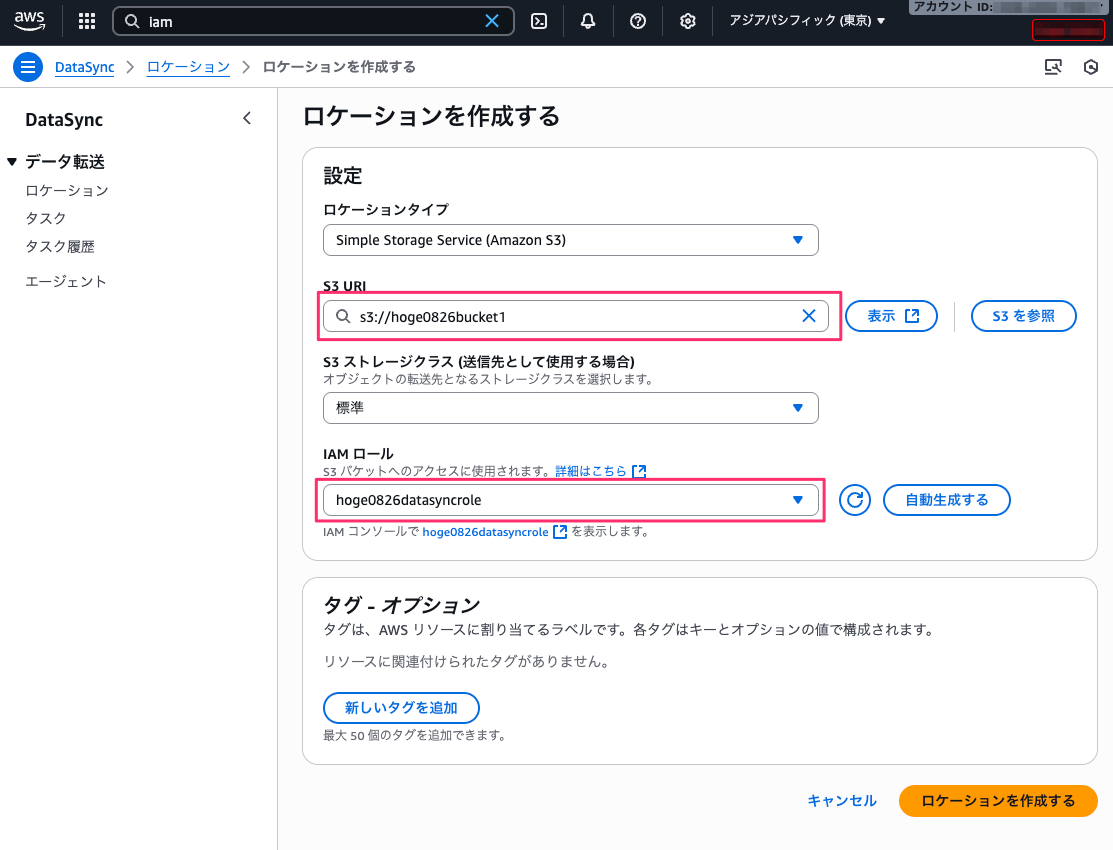Clear the S3 URI value

click(x=808, y=316)
